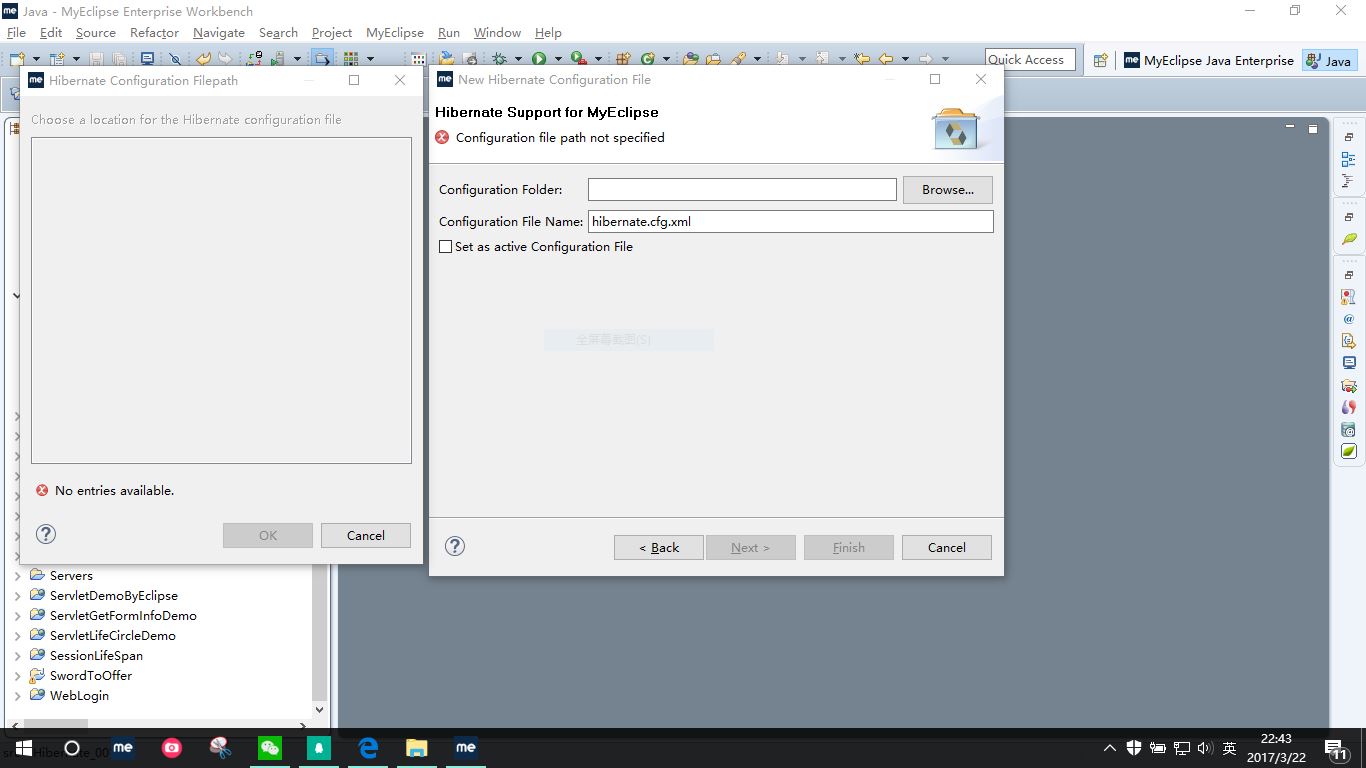Switch to MyEclipse Java Enterprise perspective
This screenshot has height=768, width=1366.
pyautogui.click(x=1208, y=60)
